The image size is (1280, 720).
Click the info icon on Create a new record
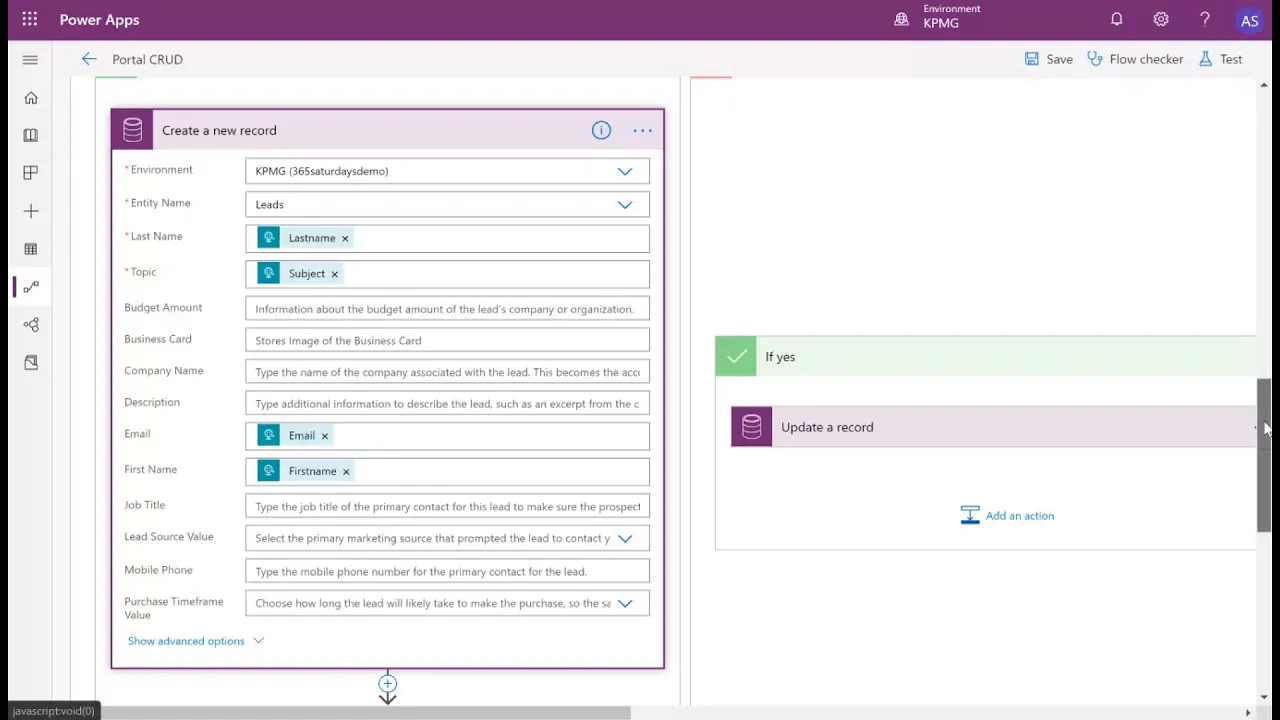[601, 130]
